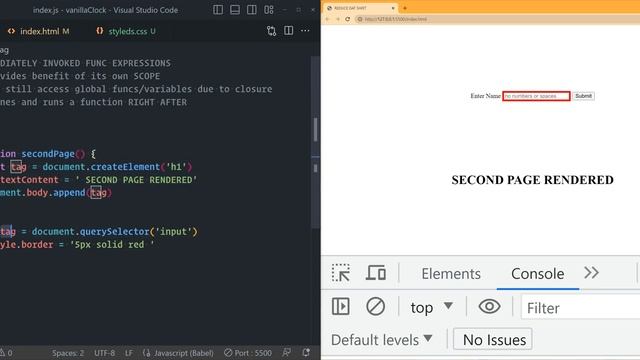Activate the DevTools inspect element picker icon
640x360 pixels.
[x=341, y=273]
